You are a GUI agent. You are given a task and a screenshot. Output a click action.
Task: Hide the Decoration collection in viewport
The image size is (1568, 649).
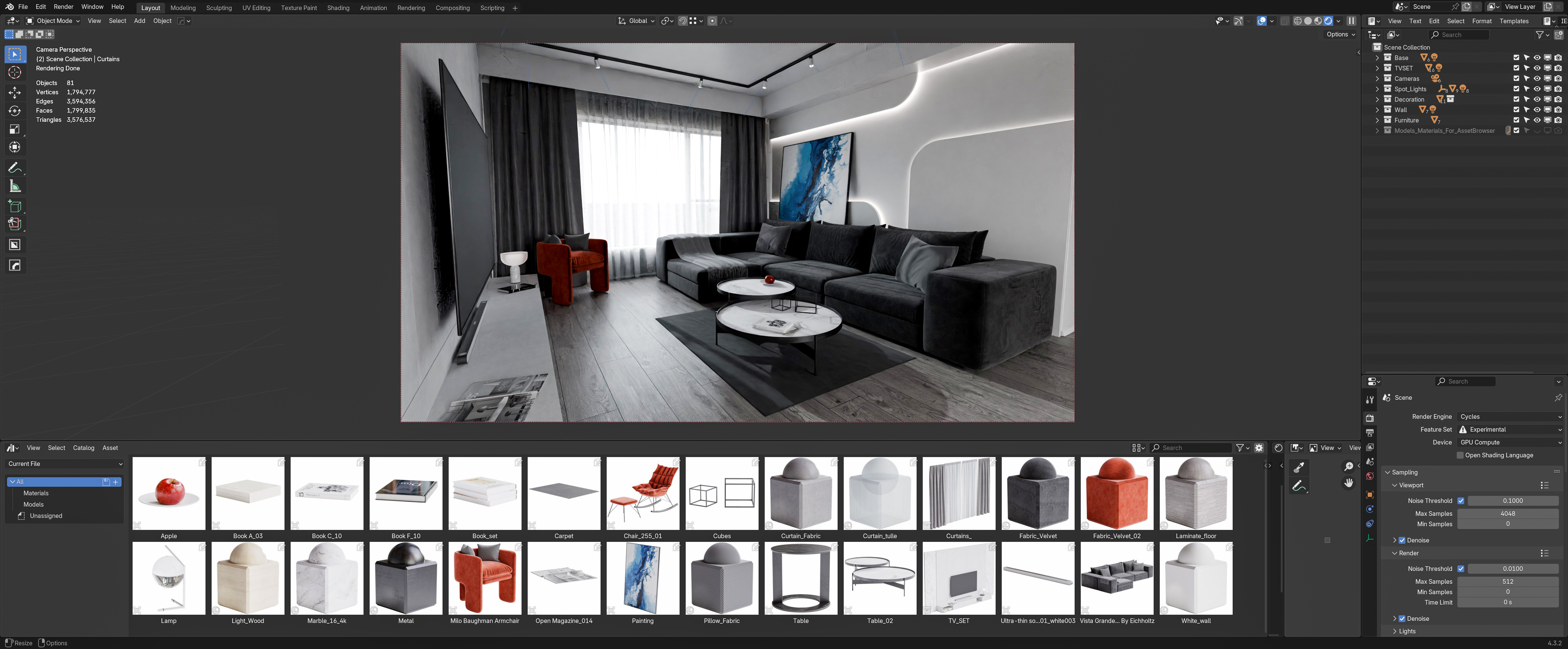(1536, 99)
